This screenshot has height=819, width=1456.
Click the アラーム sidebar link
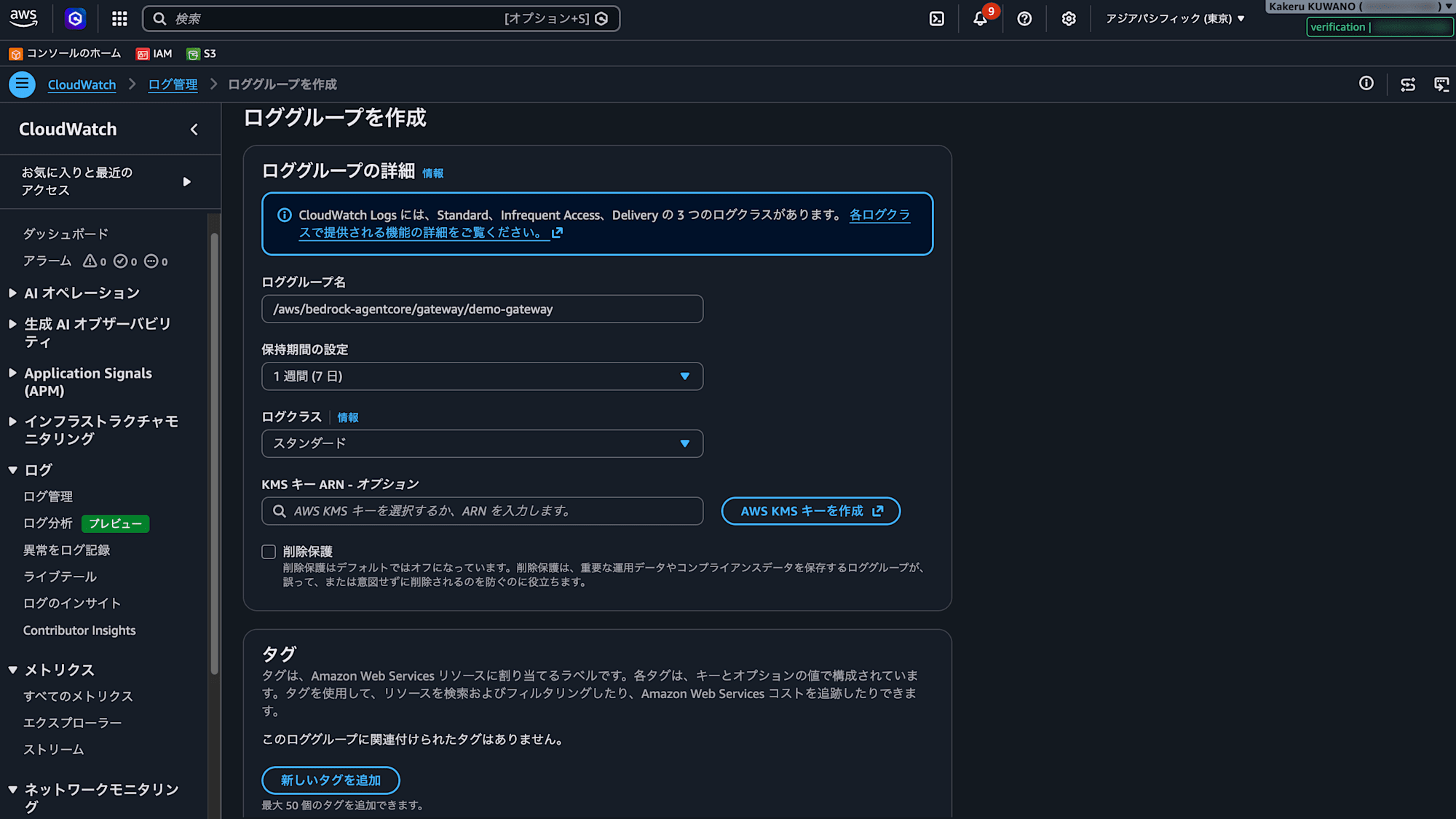pos(47,261)
